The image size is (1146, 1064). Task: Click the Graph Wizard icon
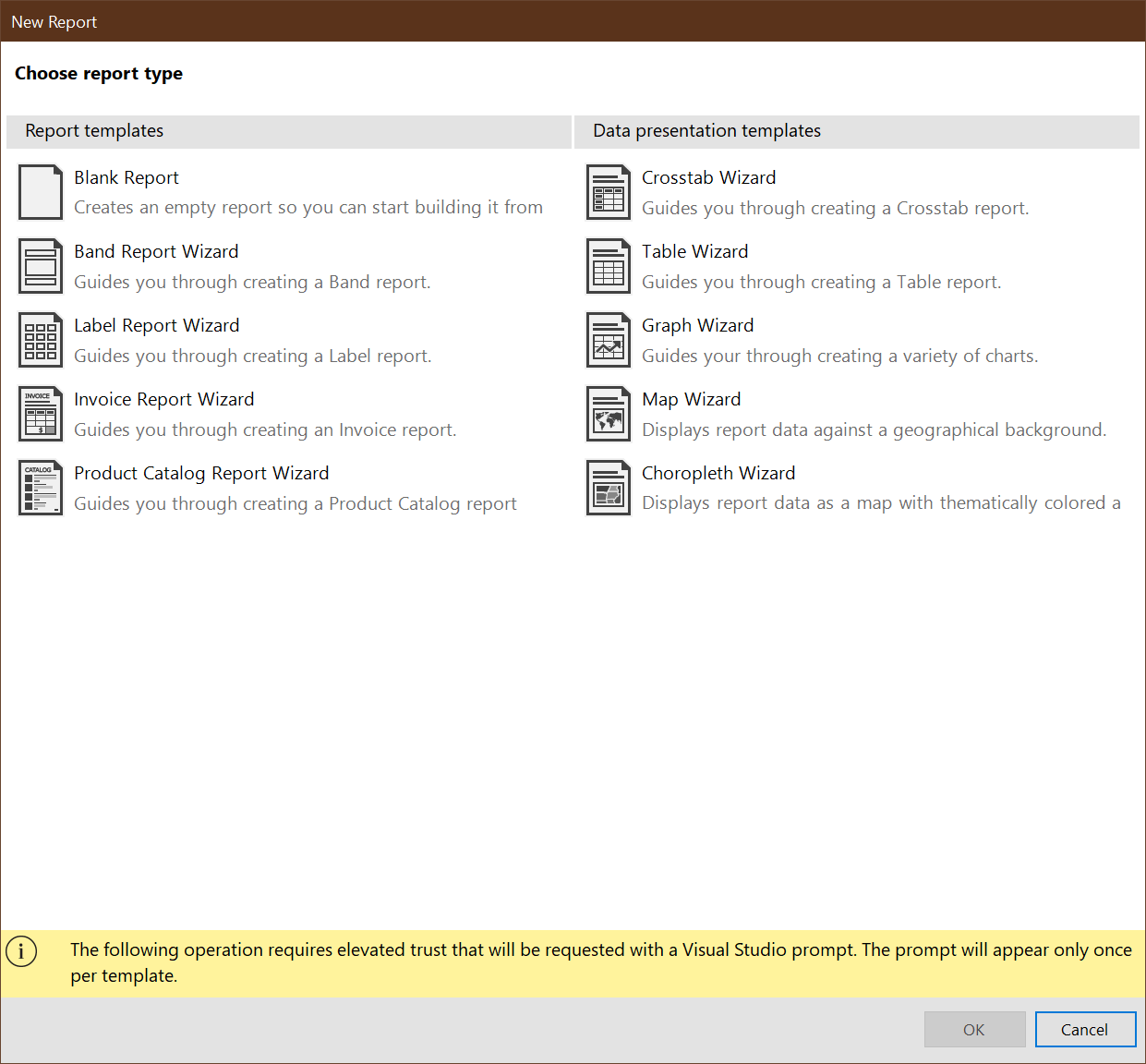click(608, 339)
